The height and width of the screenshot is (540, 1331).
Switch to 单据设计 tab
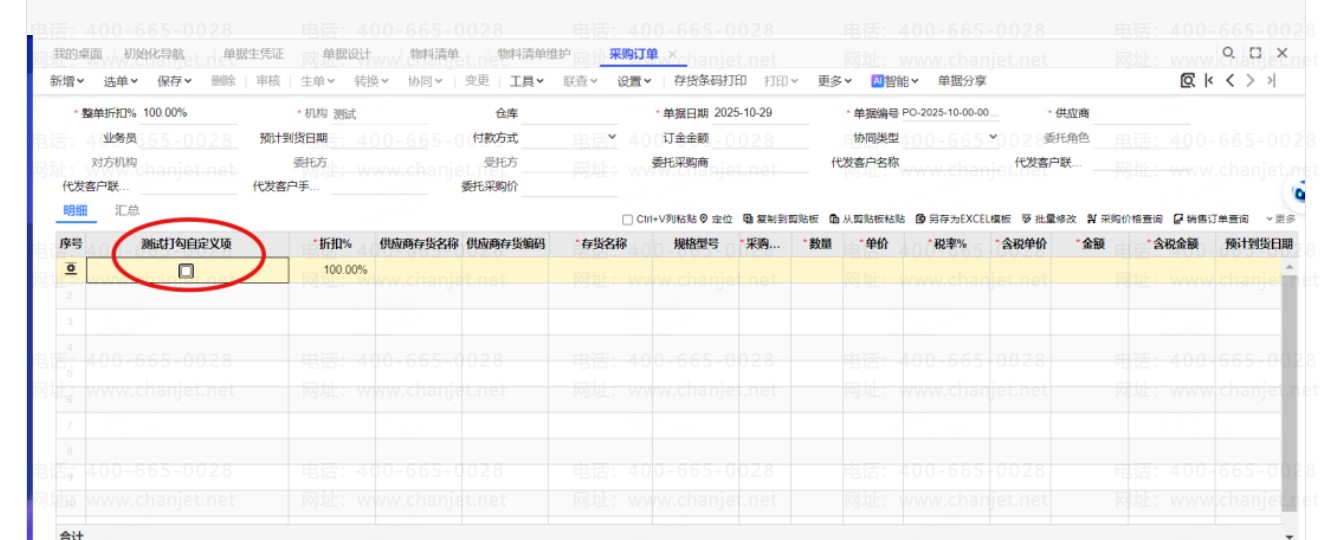(x=346, y=54)
